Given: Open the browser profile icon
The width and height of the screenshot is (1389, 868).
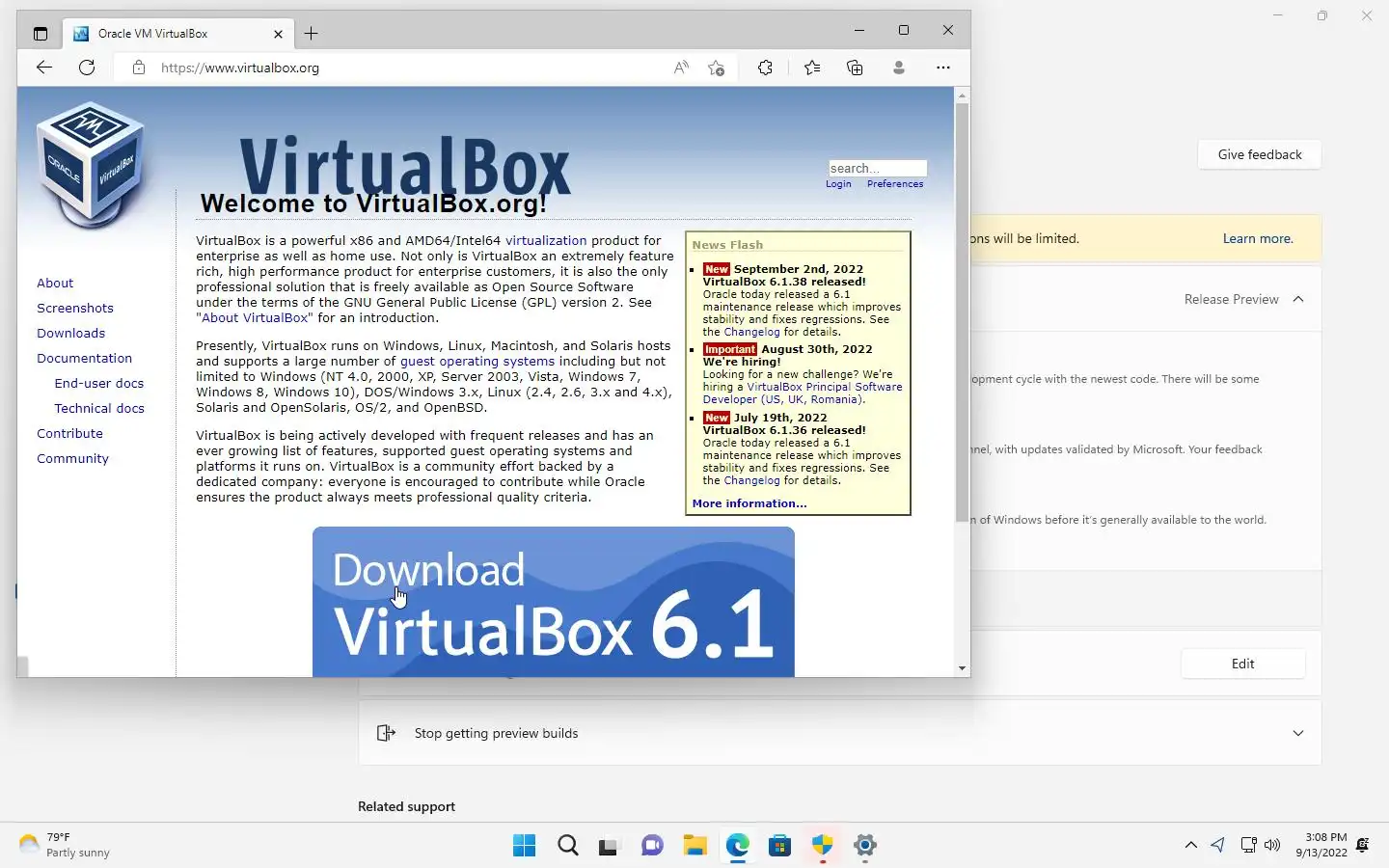Looking at the screenshot, I should pos(899,68).
